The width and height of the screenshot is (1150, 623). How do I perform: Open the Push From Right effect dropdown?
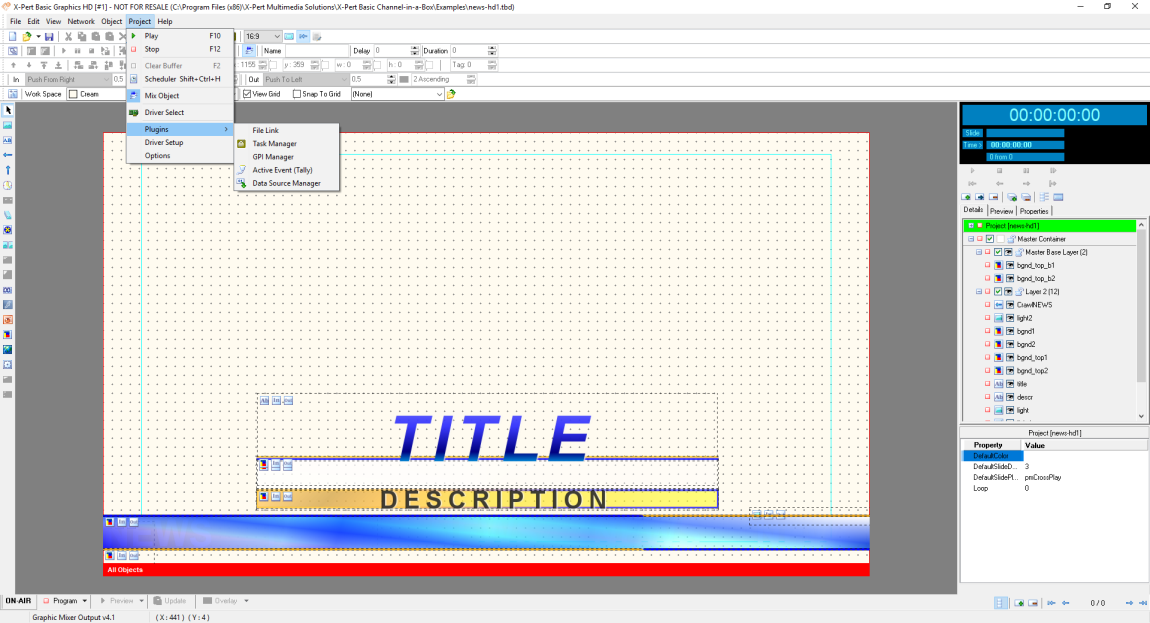click(x=106, y=79)
